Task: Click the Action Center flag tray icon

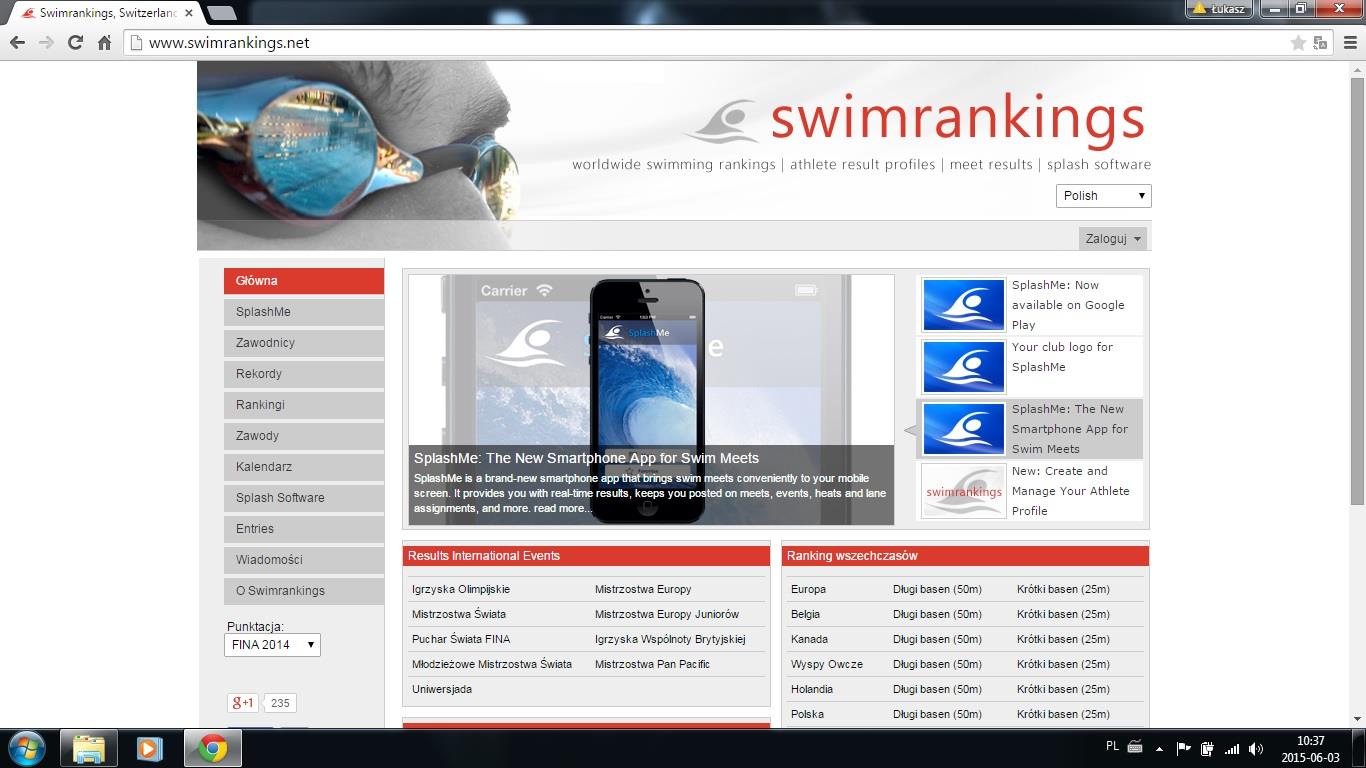Action: tap(1183, 748)
